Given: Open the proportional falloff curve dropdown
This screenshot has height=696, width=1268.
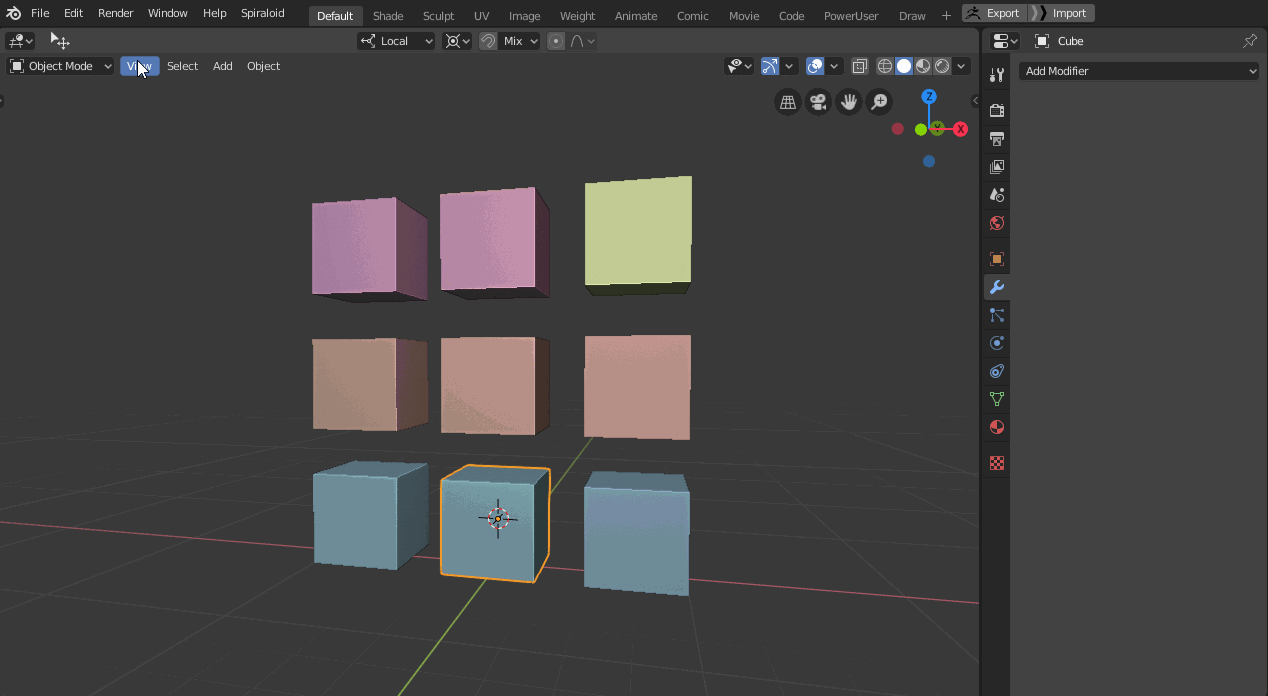Looking at the screenshot, I should (583, 41).
